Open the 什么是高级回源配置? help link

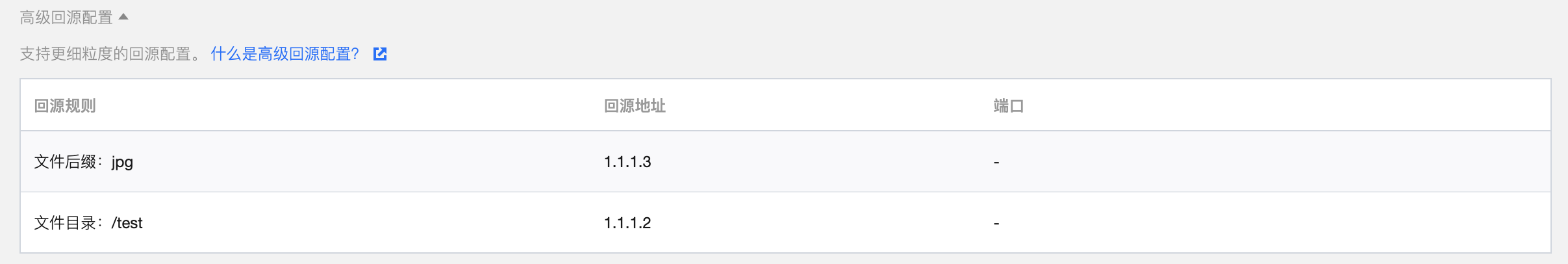(285, 54)
